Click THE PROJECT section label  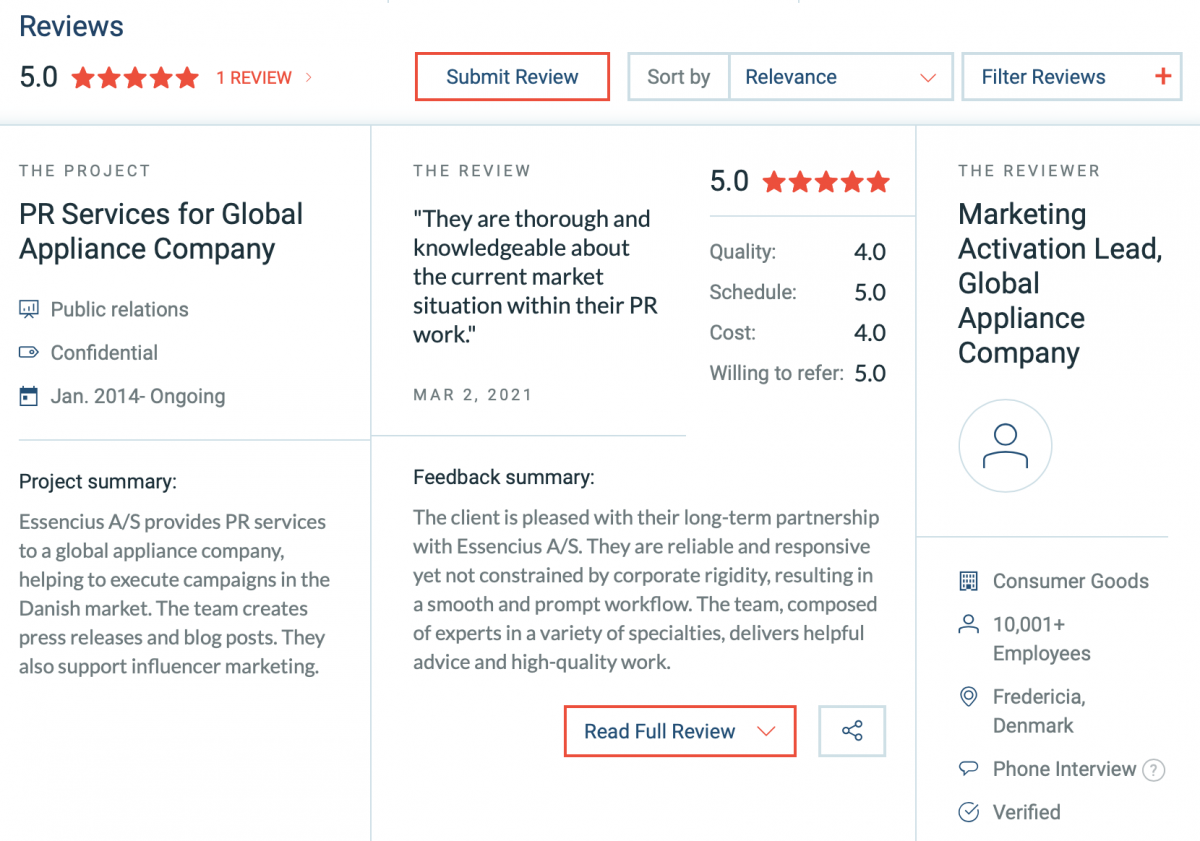pyautogui.click(x=84, y=171)
